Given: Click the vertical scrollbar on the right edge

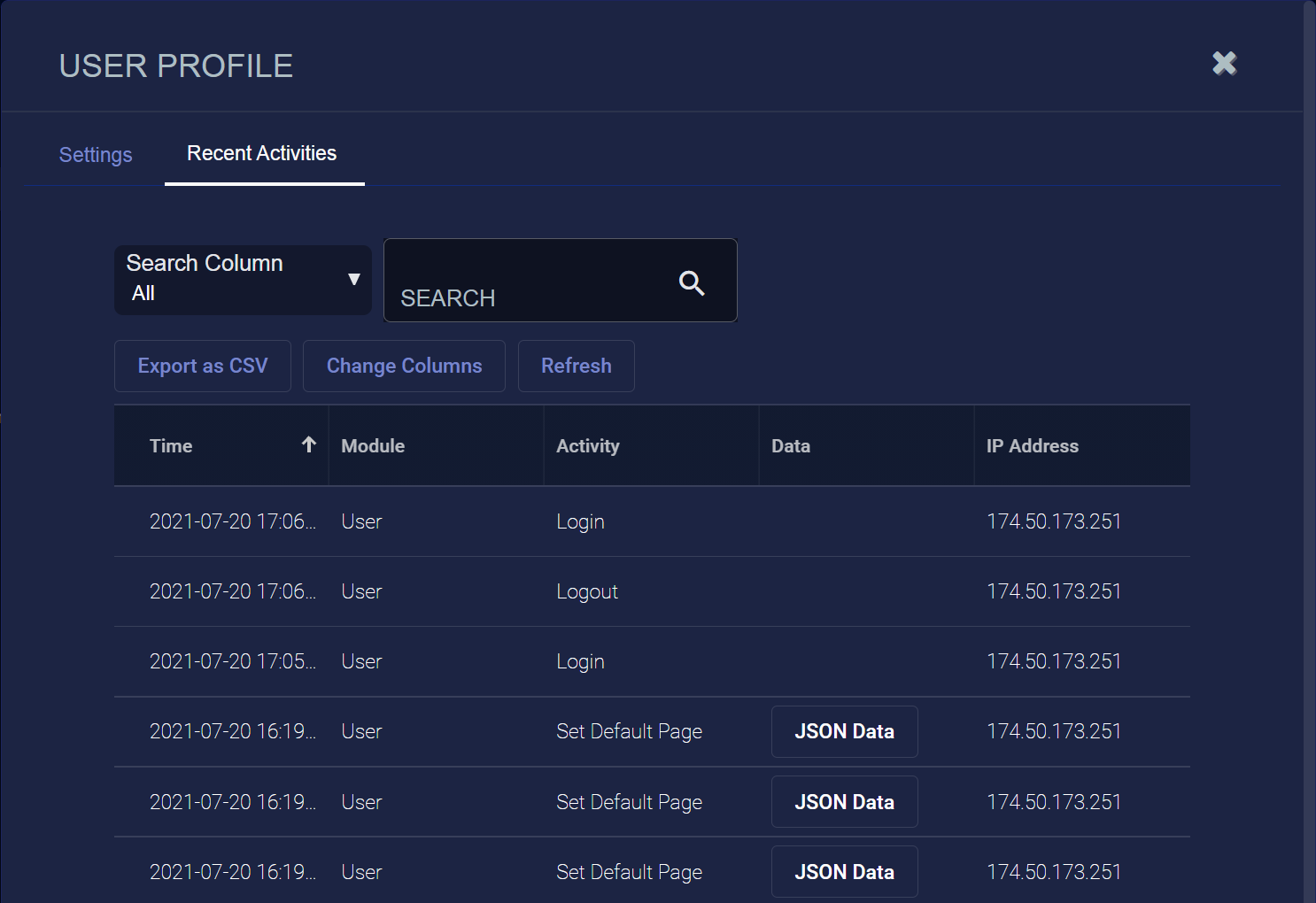Looking at the screenshot, I should coord(1309,443).
